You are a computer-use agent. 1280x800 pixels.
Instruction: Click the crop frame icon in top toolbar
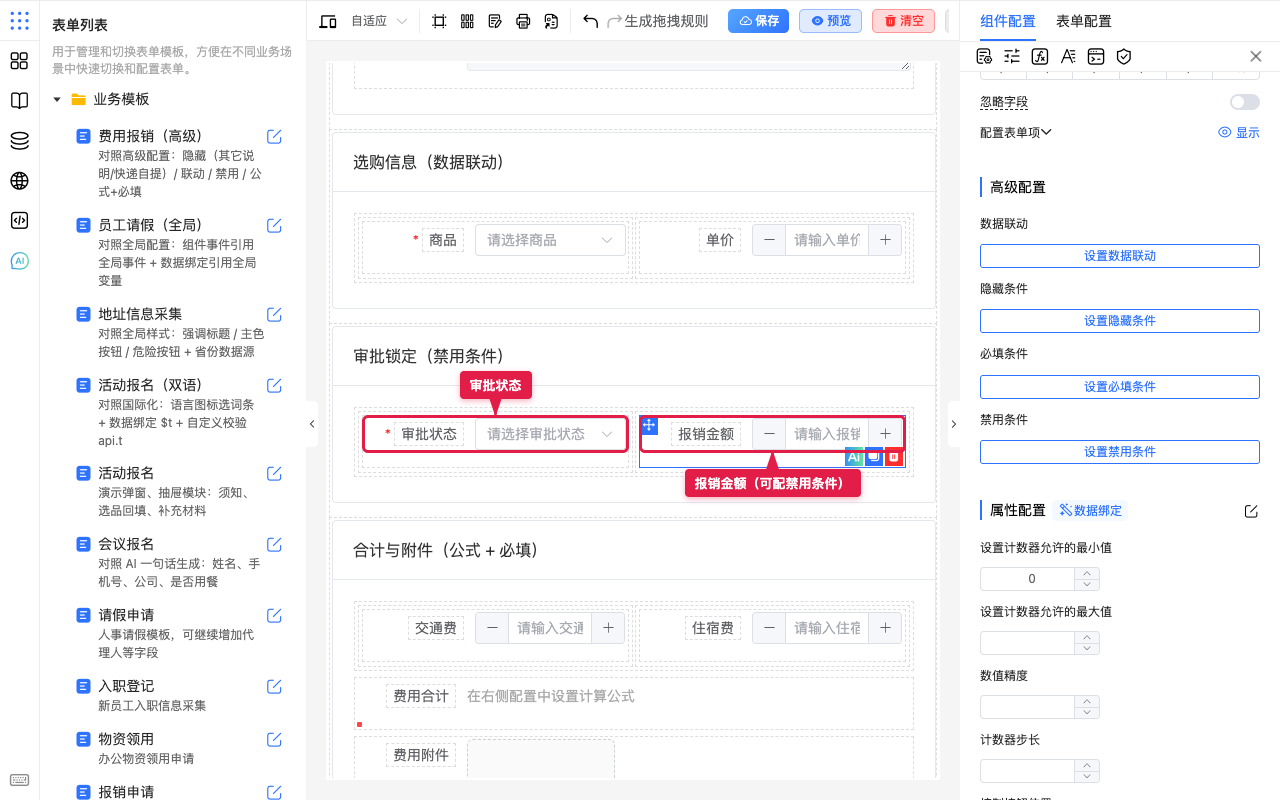click(439, 21)
